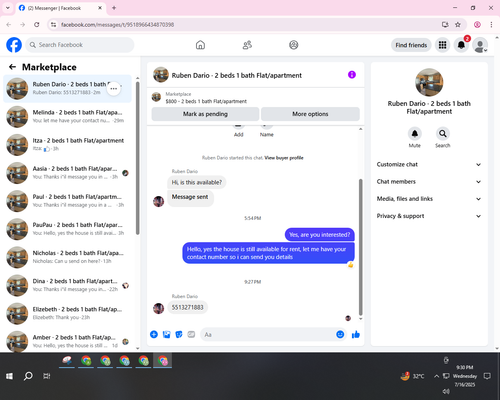Open more actions plus icon
Image resolution: width=500 pixels, height=400 pixels.
tap(154, 334)
